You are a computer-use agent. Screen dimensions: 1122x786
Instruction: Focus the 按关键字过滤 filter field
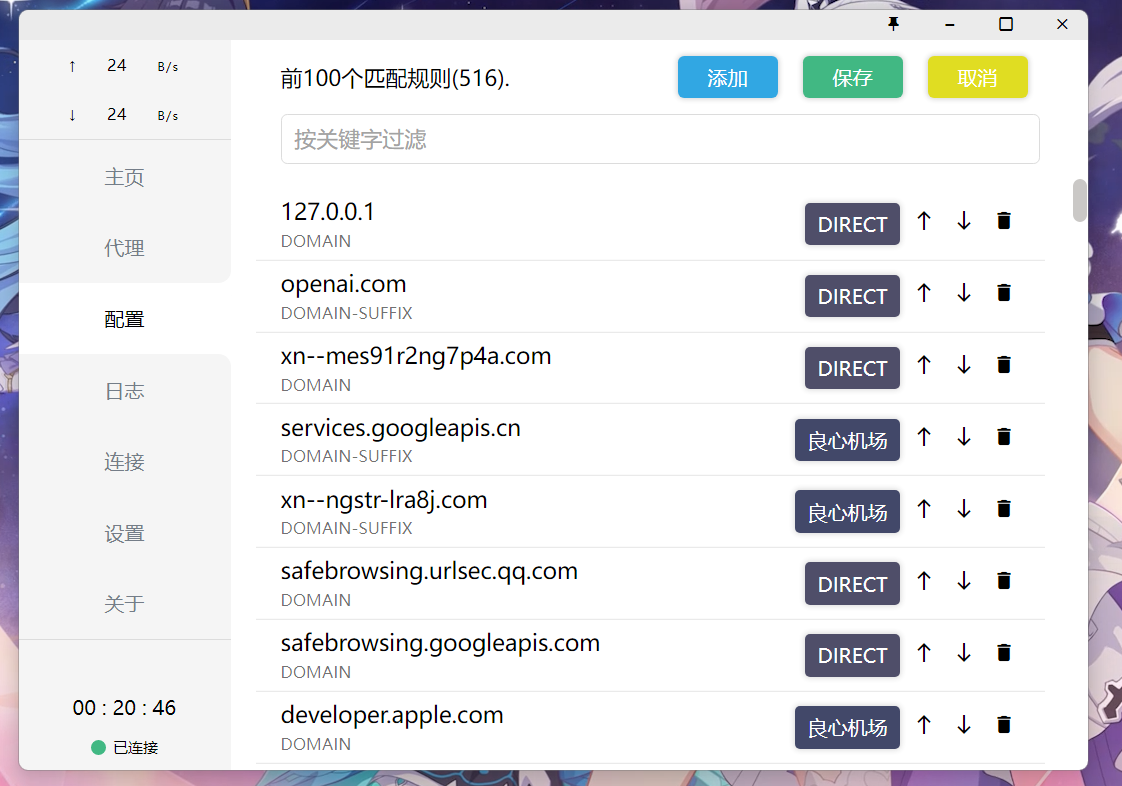660,139
